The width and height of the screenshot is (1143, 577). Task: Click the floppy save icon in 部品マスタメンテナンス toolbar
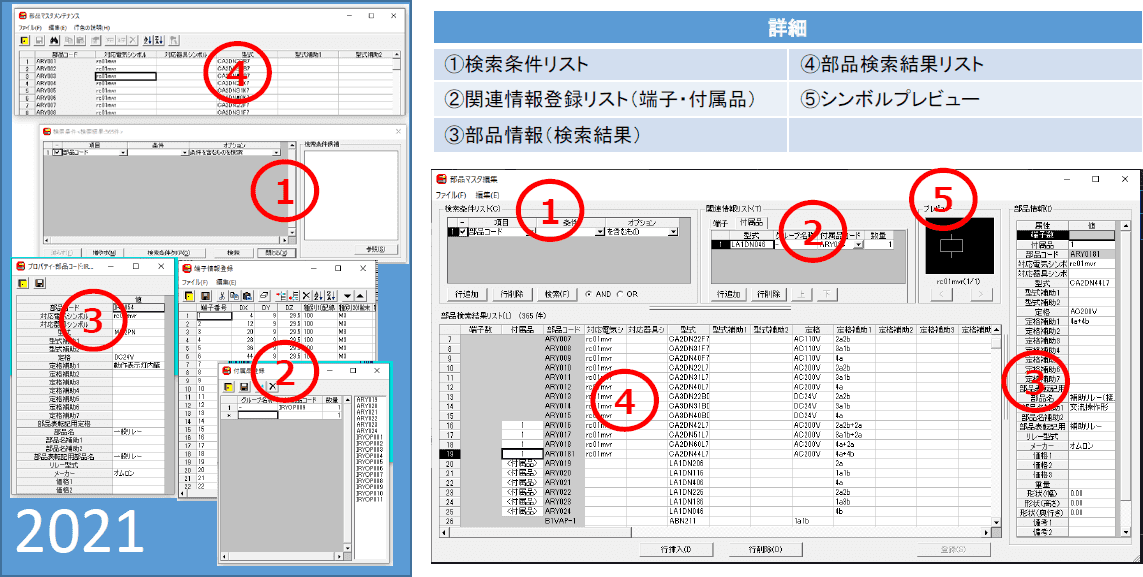39,40
